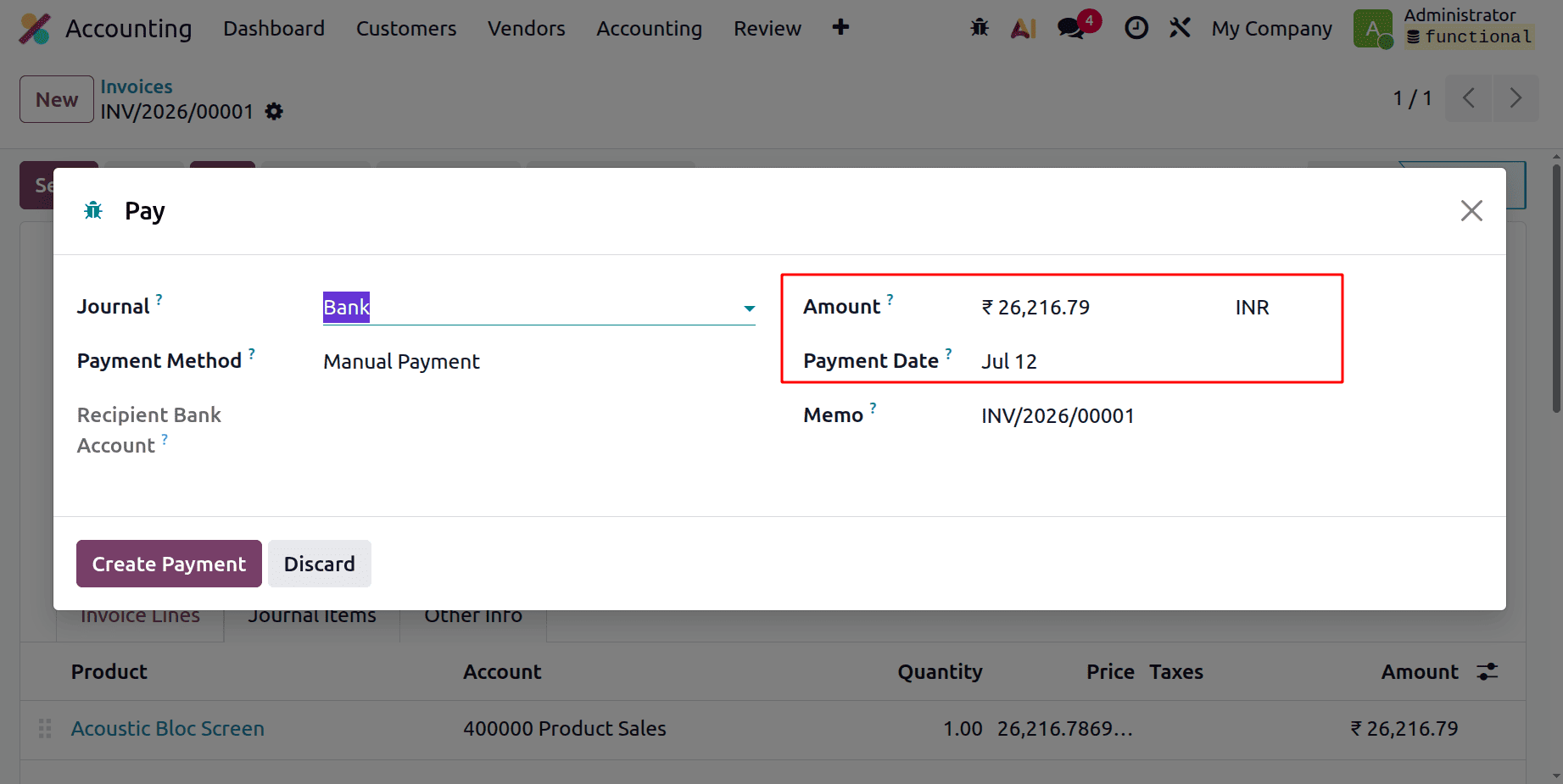Close the Pay dialog
The height and width of the screenshot is (784, 1563).
pos(1471,210)
